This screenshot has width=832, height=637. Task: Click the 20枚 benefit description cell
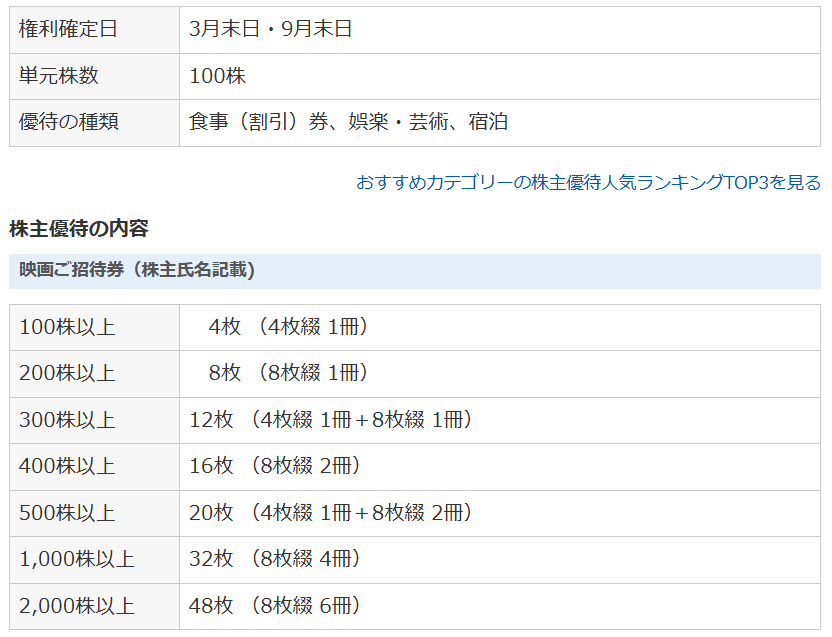click(500, 513)
